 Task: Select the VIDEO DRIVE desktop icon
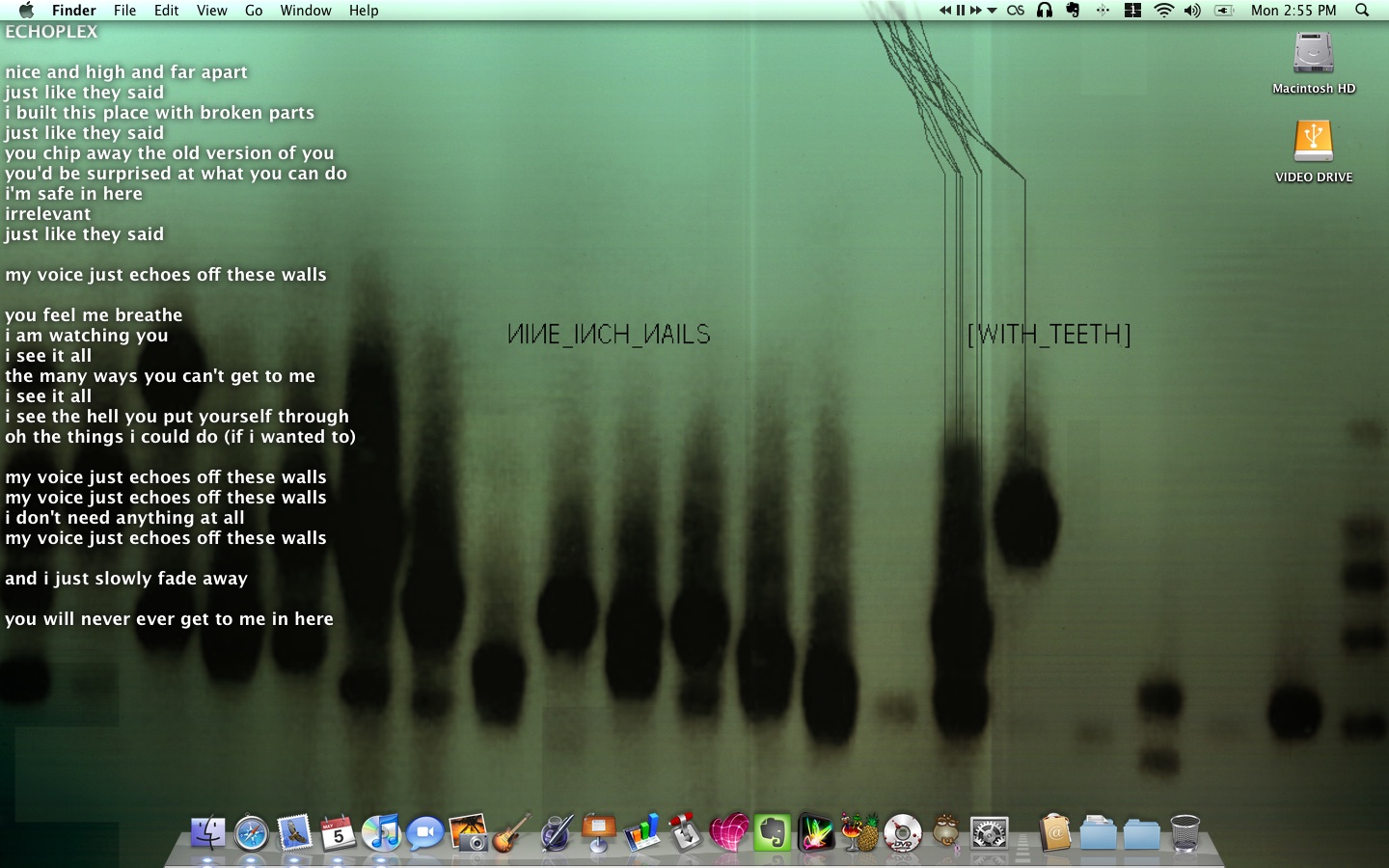[1314, 151]
